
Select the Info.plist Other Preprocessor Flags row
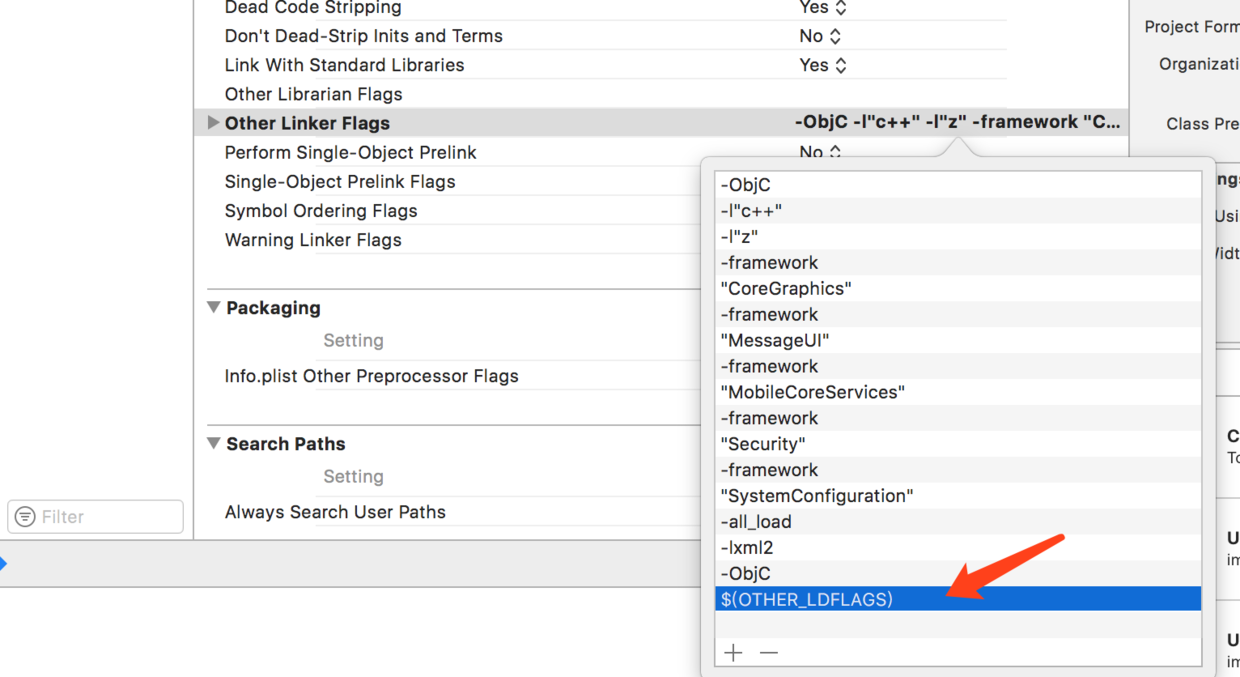pos(371,376)
